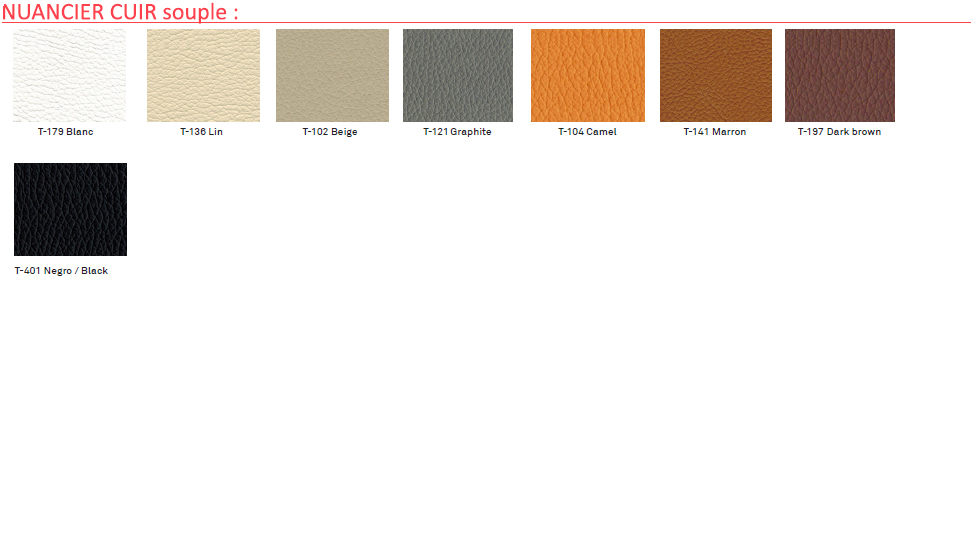Click the "T-121 Graphite" label
The image size is (980, 550).
[x=458, y=132]
